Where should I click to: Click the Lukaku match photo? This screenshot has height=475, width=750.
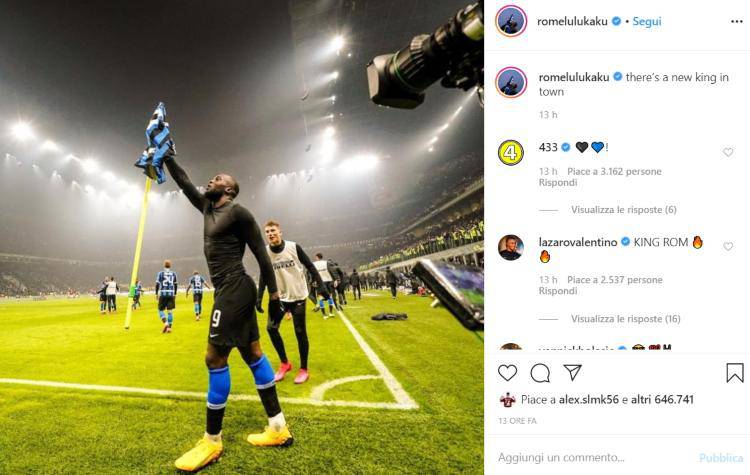(242, 237)
